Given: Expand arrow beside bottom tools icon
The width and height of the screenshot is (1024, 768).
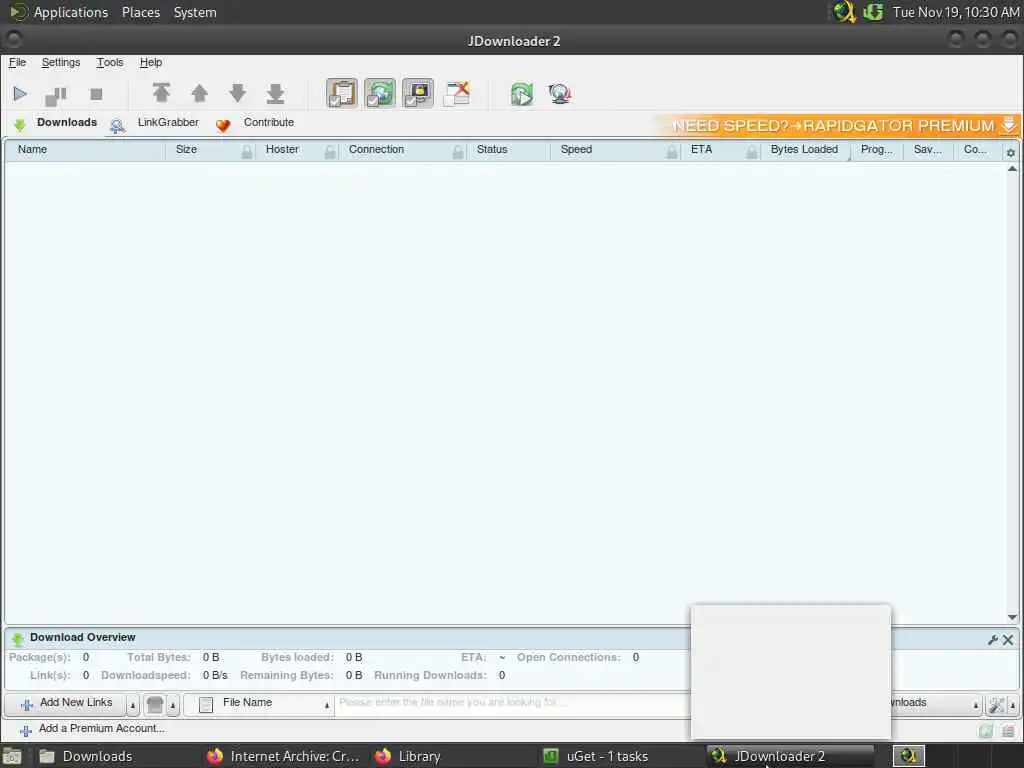Looking at the screenshot, I should [x=1012, y=705].
